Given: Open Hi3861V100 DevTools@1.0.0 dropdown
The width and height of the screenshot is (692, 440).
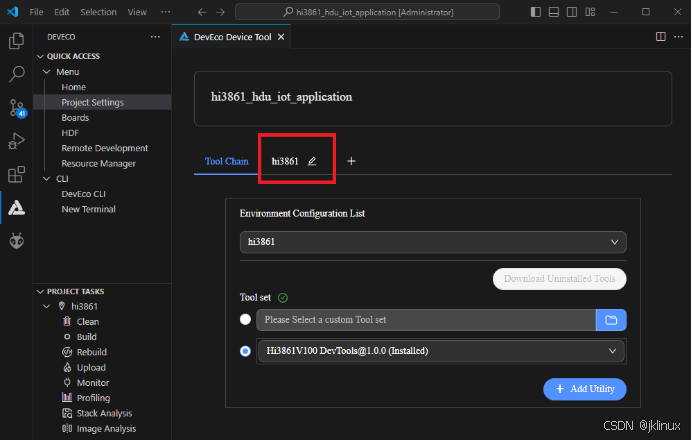Looking at the screenshot, I should tap(441, 351).
